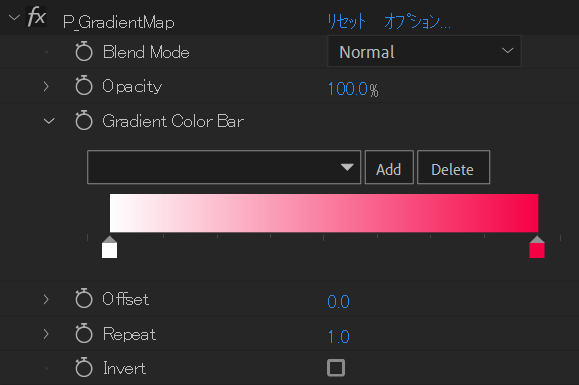Select the white gradient color stop
Viewport: 579px width, 385px height.
click(x=109, y=247)
